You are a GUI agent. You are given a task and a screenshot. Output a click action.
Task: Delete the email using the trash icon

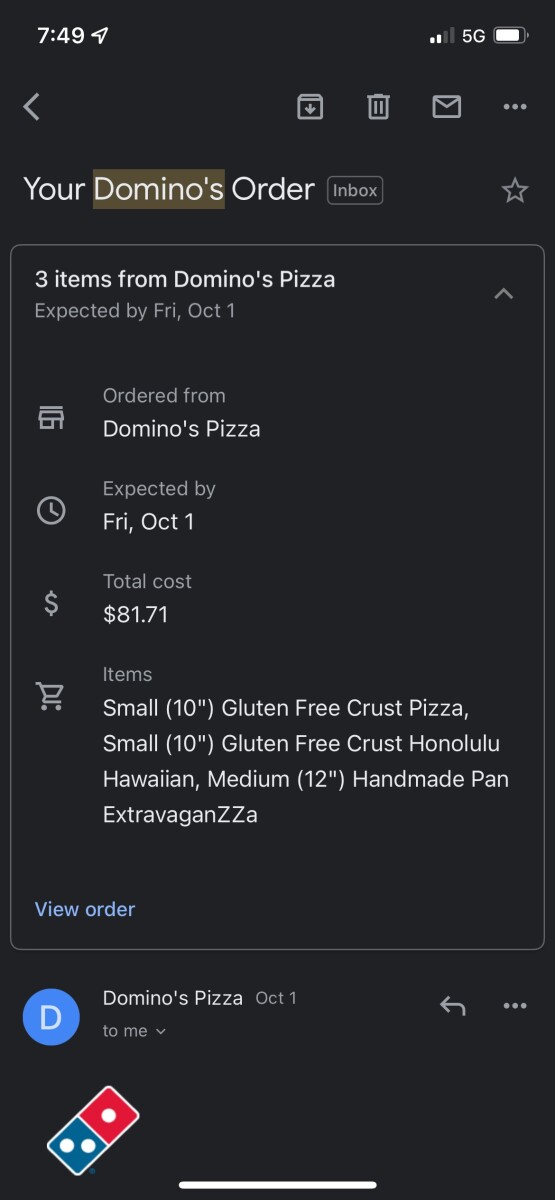[378, 107]
